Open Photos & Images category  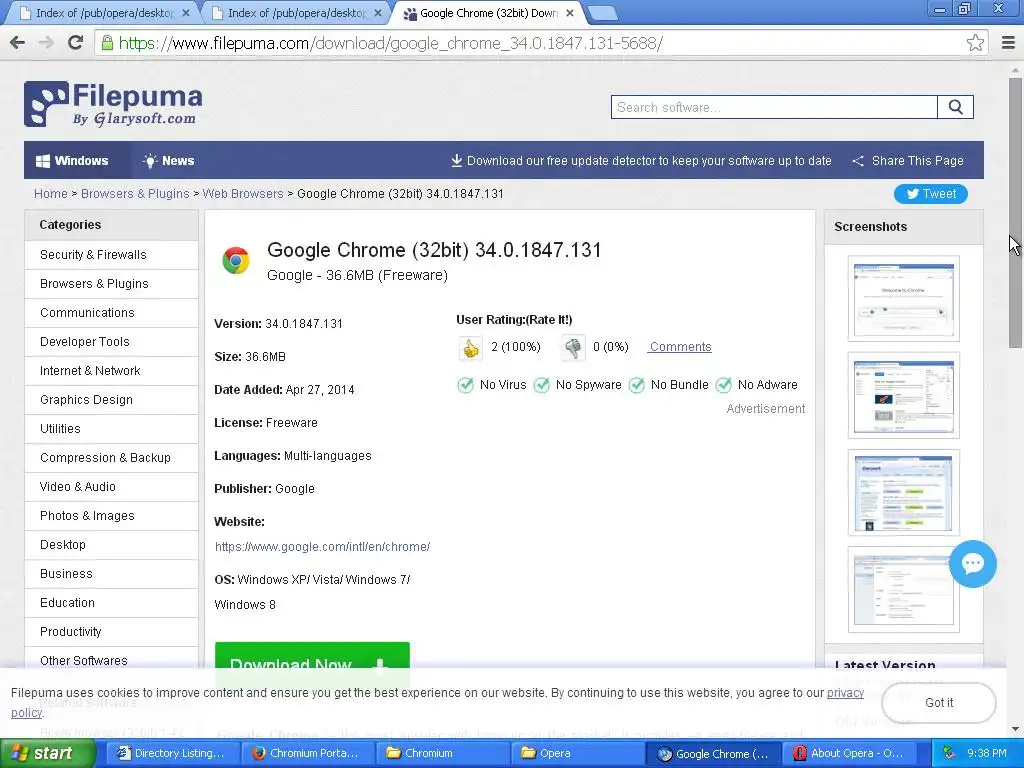[x=111, y=515]
